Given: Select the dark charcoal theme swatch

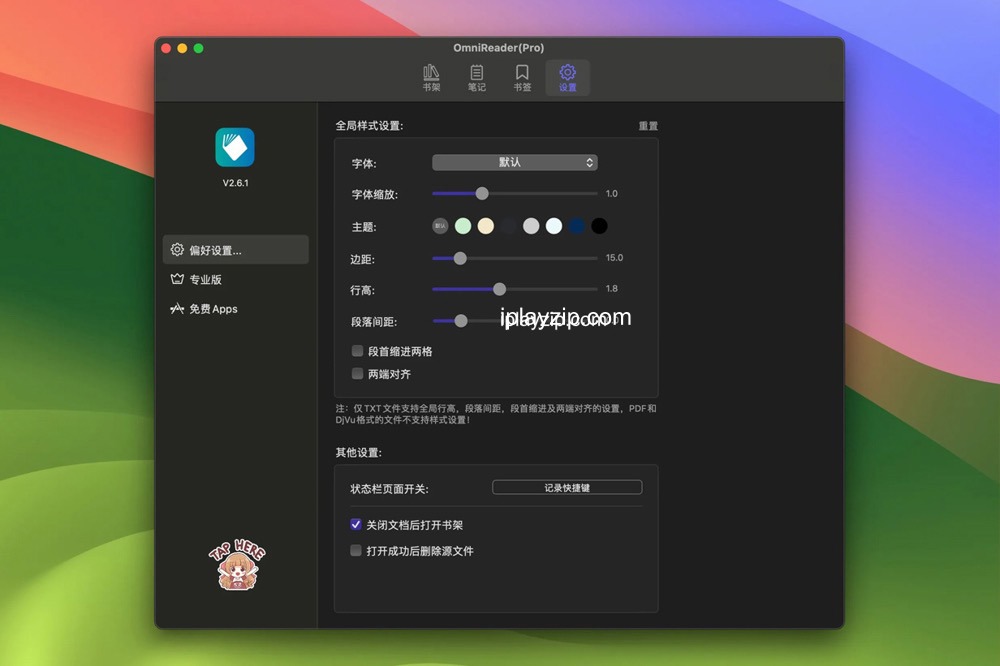Looking at the screenshot, I should tap(508, 226).
